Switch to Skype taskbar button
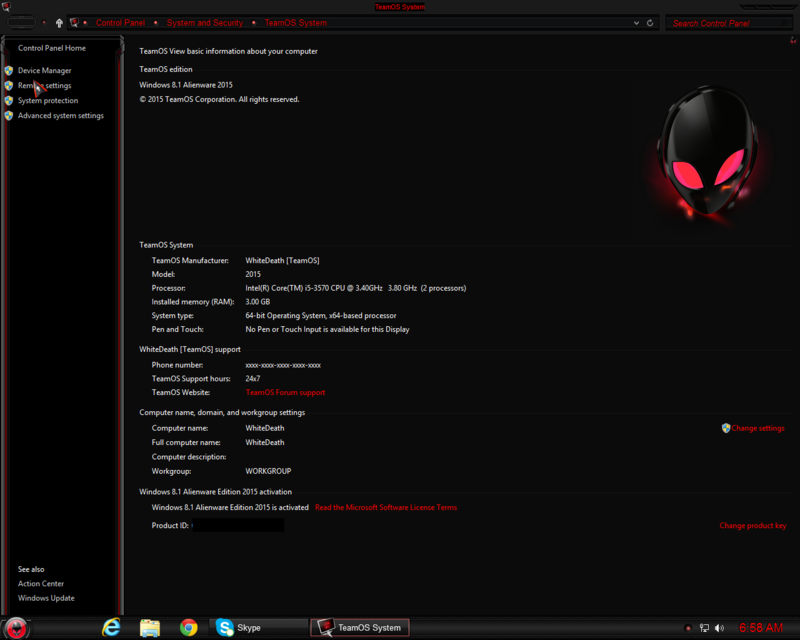800x640 pixels. point(259,628)
